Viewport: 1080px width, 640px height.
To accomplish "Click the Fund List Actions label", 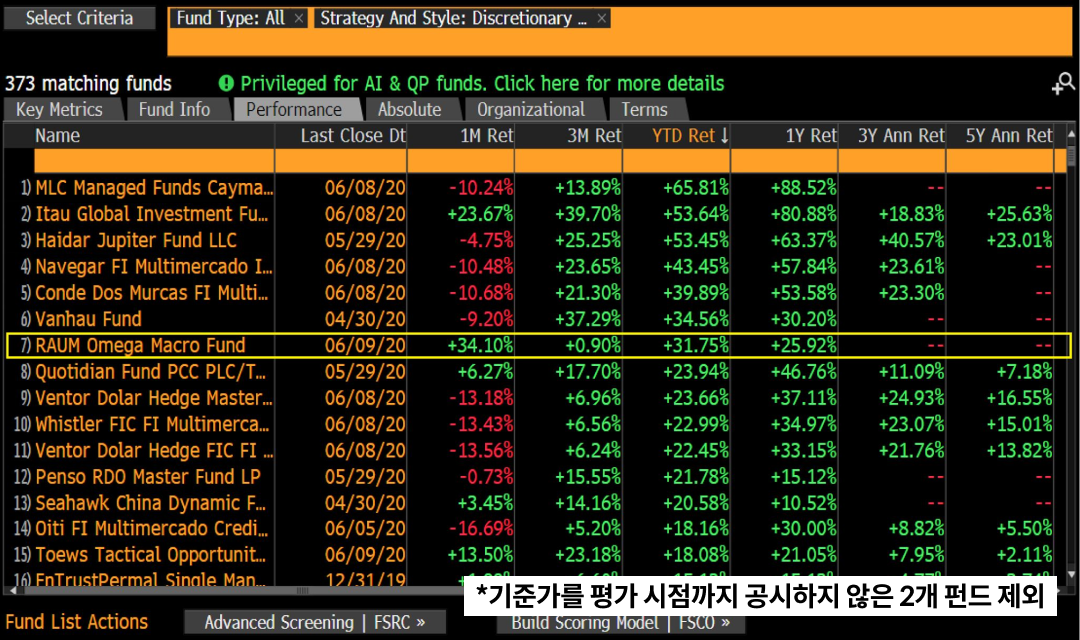I will [76, 622].
